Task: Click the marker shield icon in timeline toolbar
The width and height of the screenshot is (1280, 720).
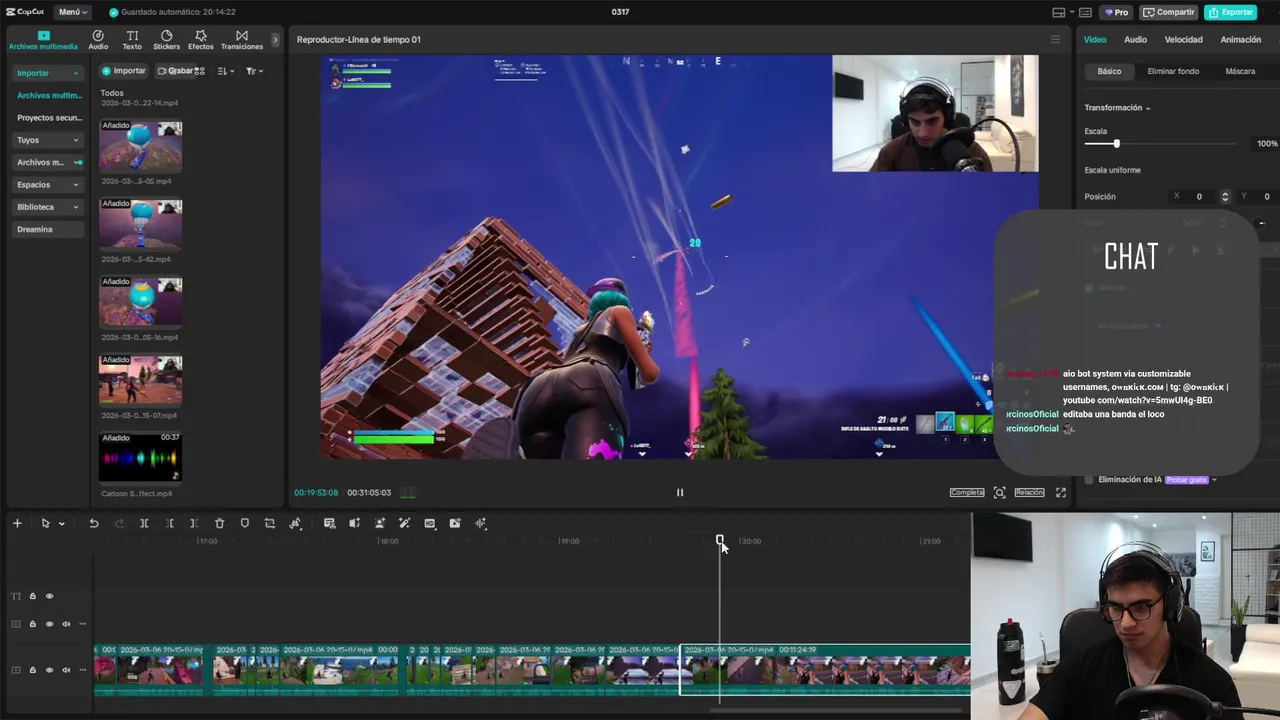Action: pos(244,523)
